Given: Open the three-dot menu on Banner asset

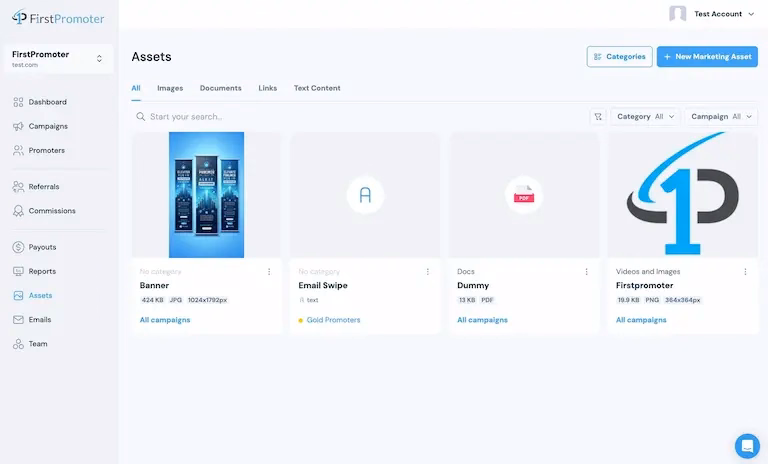Looking at the screenshot, I should tap(269, 272).
